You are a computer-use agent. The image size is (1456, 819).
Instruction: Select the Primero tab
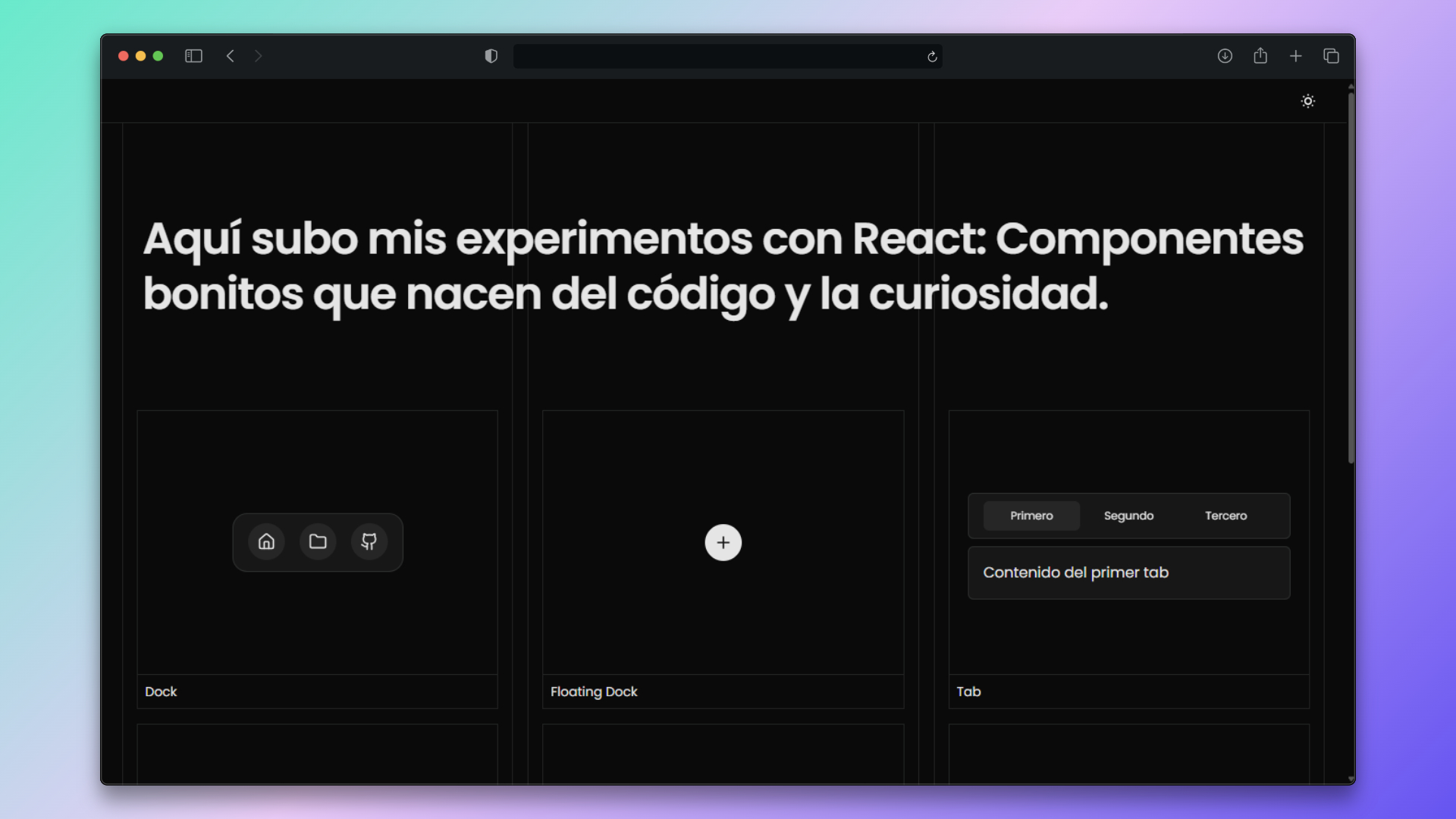pos(1031,515)
